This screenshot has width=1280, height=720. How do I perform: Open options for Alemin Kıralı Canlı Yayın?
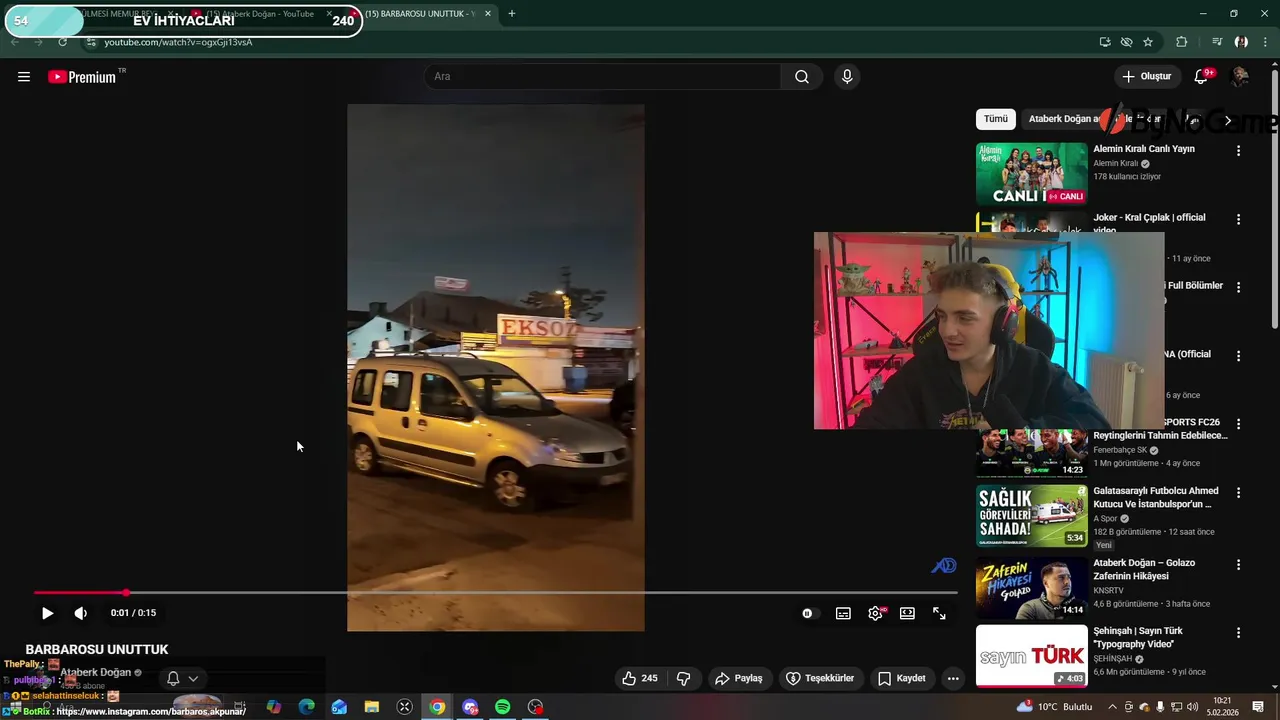pos(1238,151)
